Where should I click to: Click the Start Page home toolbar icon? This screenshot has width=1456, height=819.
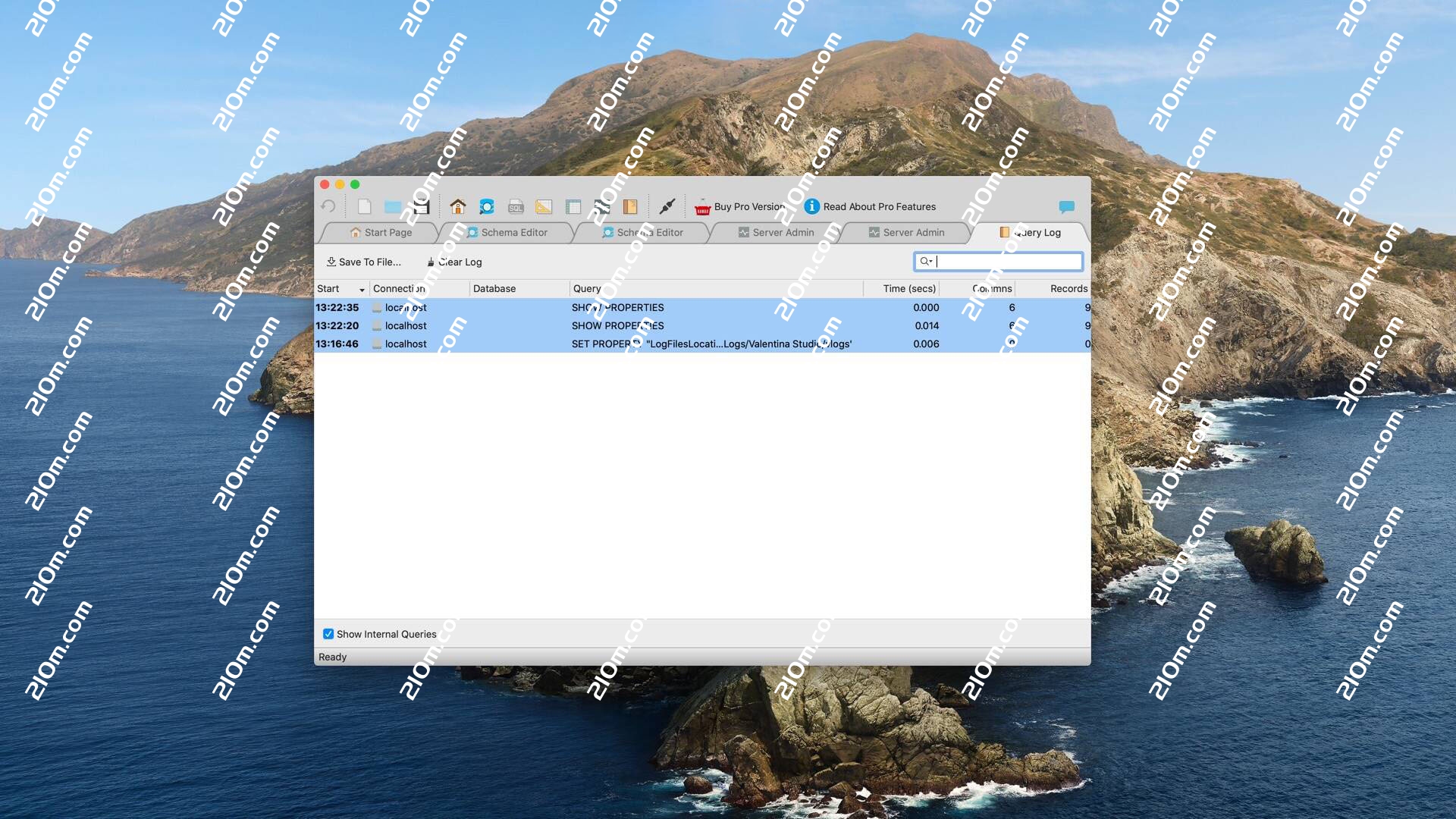point(457,206)
